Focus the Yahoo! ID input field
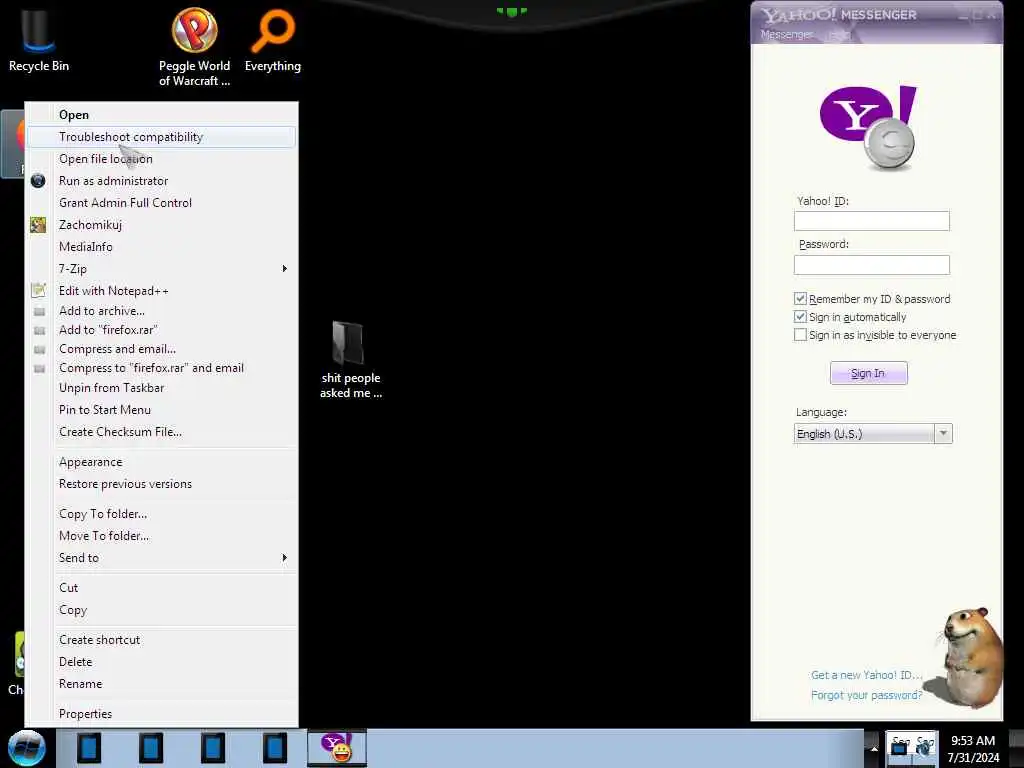 point(872,221)
